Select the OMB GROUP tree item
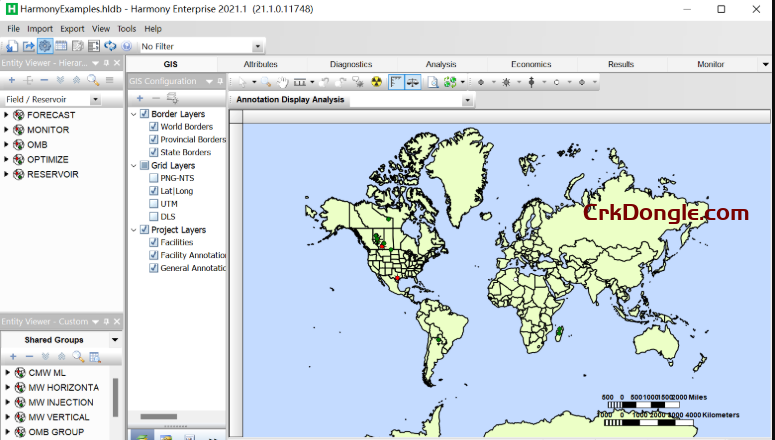Screen dimensions: 775x440 tap(55, 432)
